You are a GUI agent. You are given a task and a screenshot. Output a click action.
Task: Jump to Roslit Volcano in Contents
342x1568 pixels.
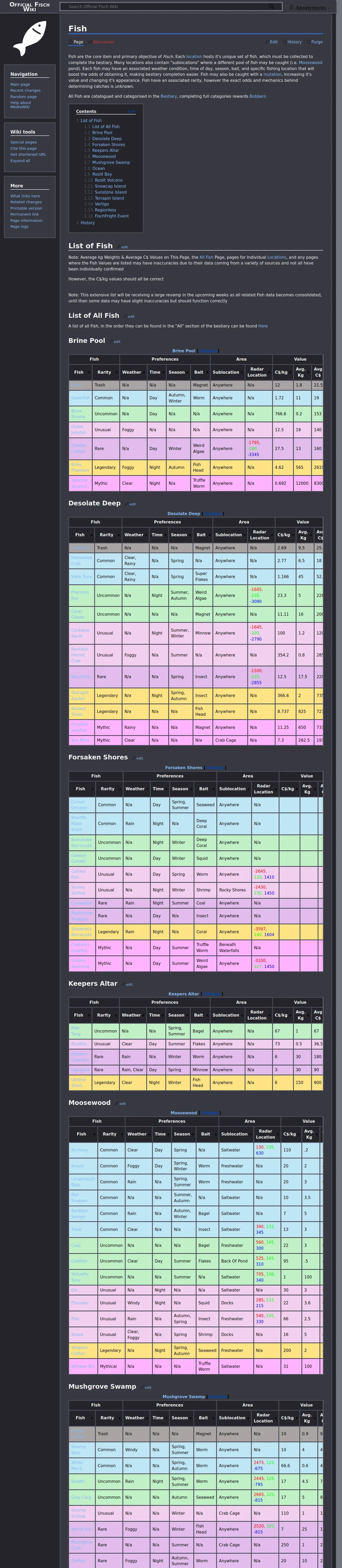pos(109,180)
